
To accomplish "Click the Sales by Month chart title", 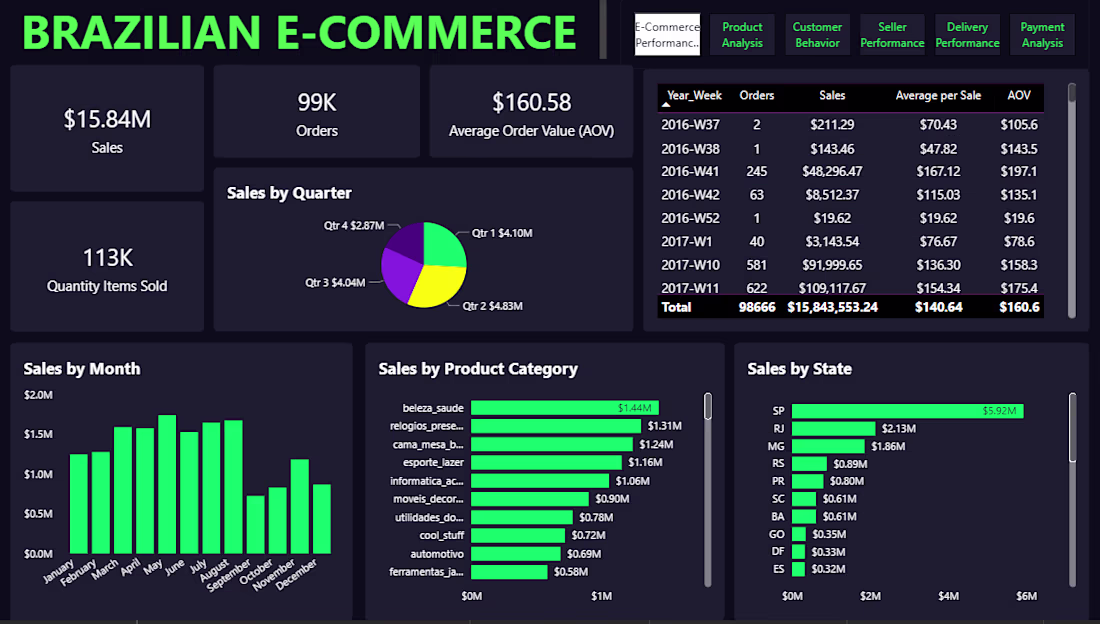I will (x=82, y=369).
